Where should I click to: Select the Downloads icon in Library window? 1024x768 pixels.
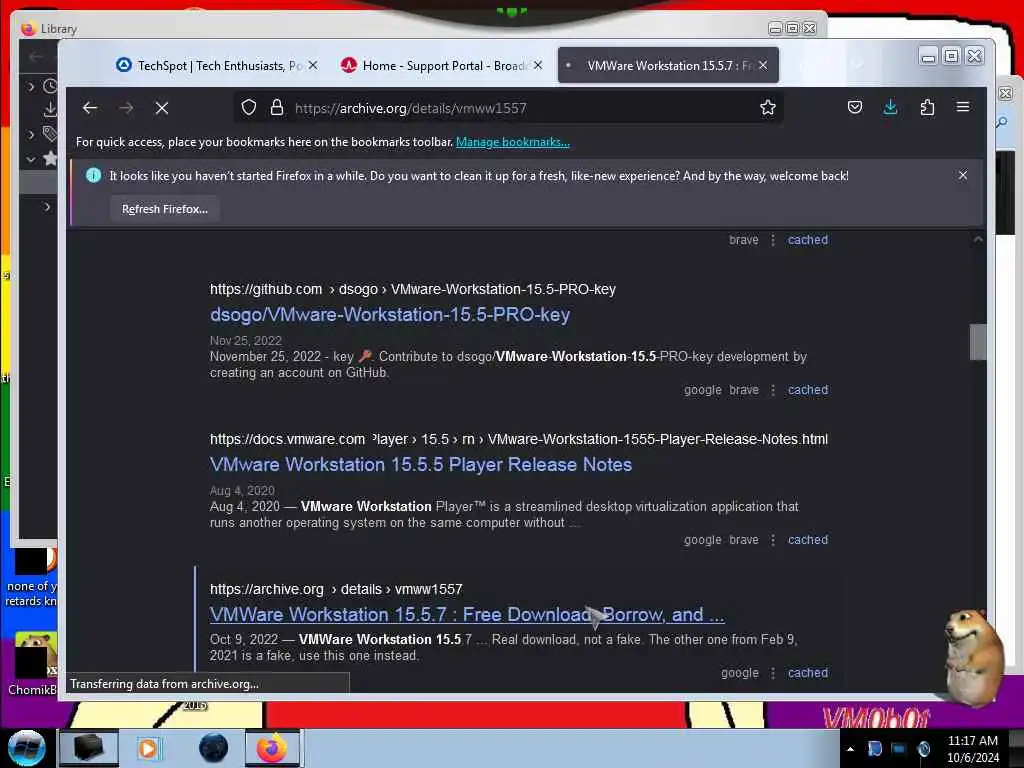pyautogui.click(x=50, y=110)
